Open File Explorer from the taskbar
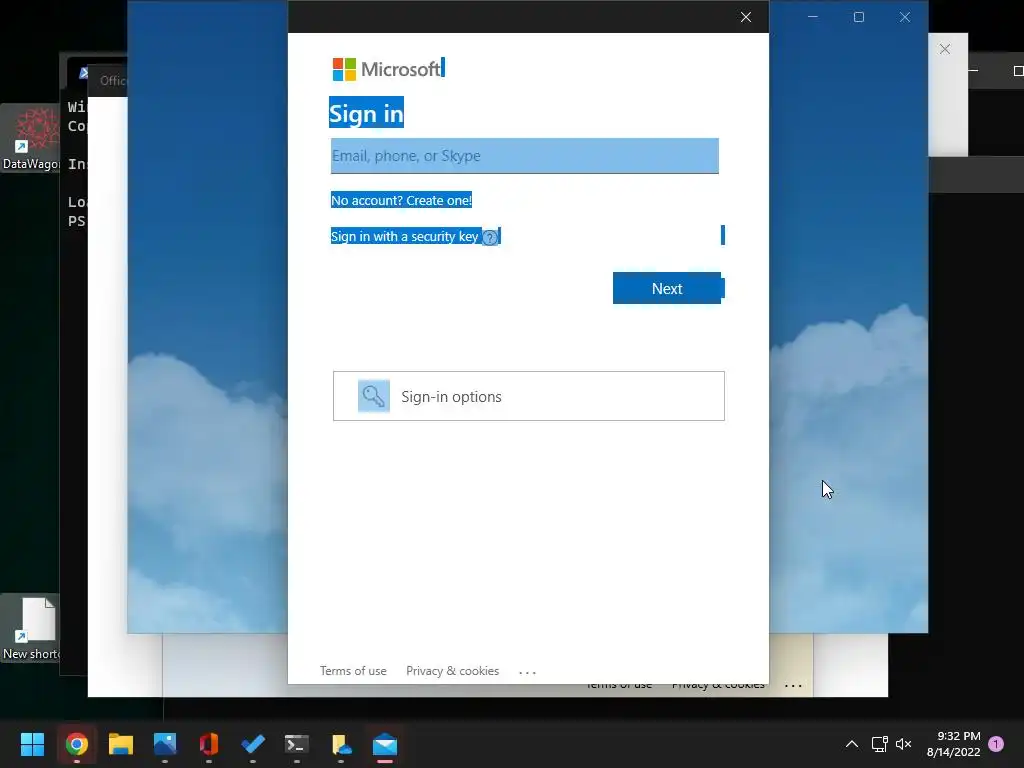The width and height of the screenshot is (1024, 768). pyautogui.click(x=121, y=744)
